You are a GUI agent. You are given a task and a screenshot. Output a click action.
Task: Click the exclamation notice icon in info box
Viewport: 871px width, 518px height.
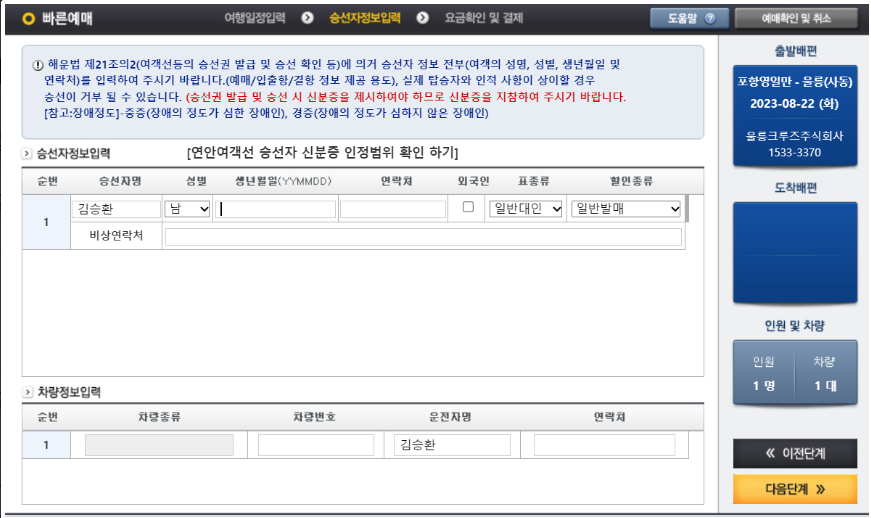[38, 65]
